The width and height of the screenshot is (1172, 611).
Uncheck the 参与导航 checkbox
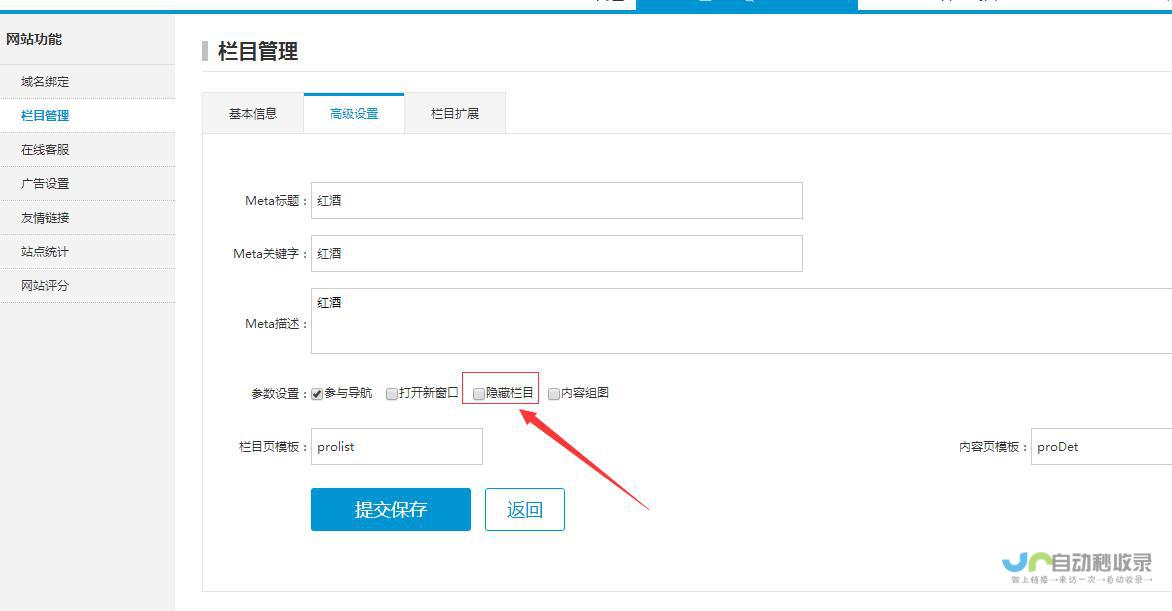point(317,394)
